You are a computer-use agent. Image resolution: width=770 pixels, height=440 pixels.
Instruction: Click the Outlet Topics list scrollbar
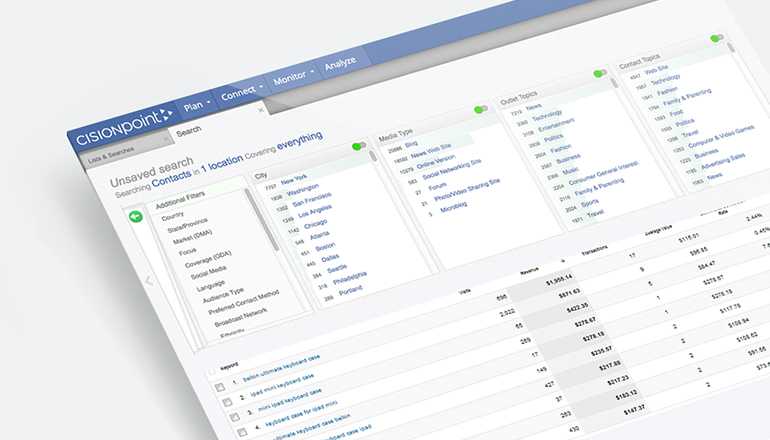pyautogui.click(x=614, y=83)
